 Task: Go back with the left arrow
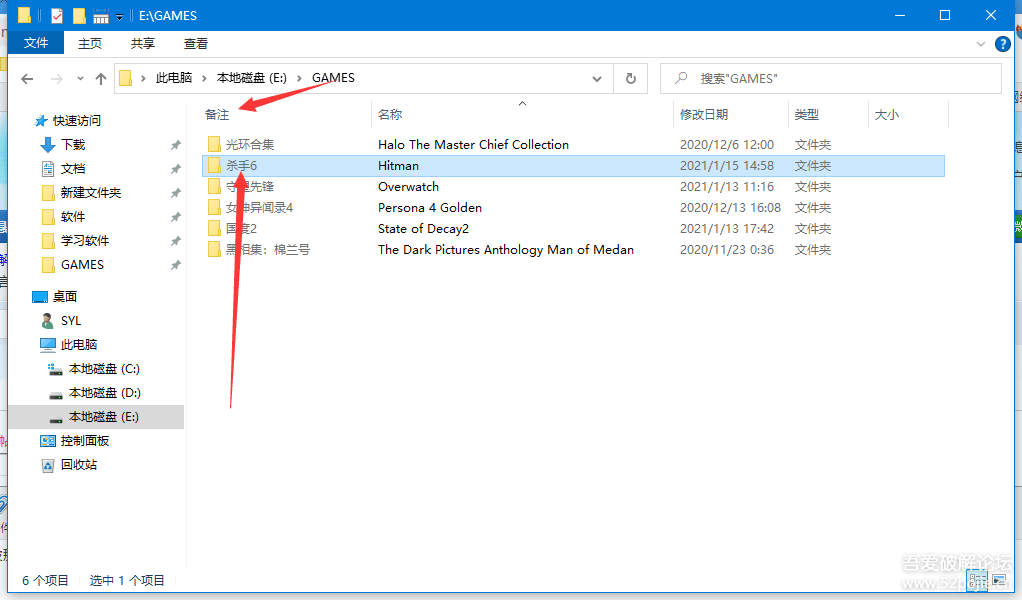27,79
